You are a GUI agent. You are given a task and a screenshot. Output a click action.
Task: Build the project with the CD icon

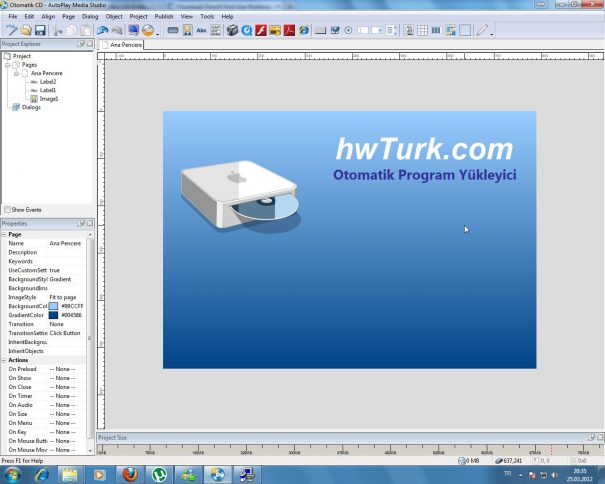(148, 30)
